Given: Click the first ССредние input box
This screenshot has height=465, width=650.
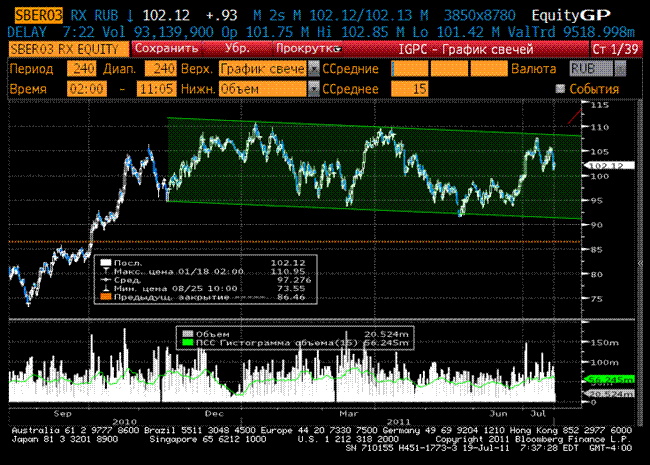Looking at the screenshot, I should pos(410,69).
